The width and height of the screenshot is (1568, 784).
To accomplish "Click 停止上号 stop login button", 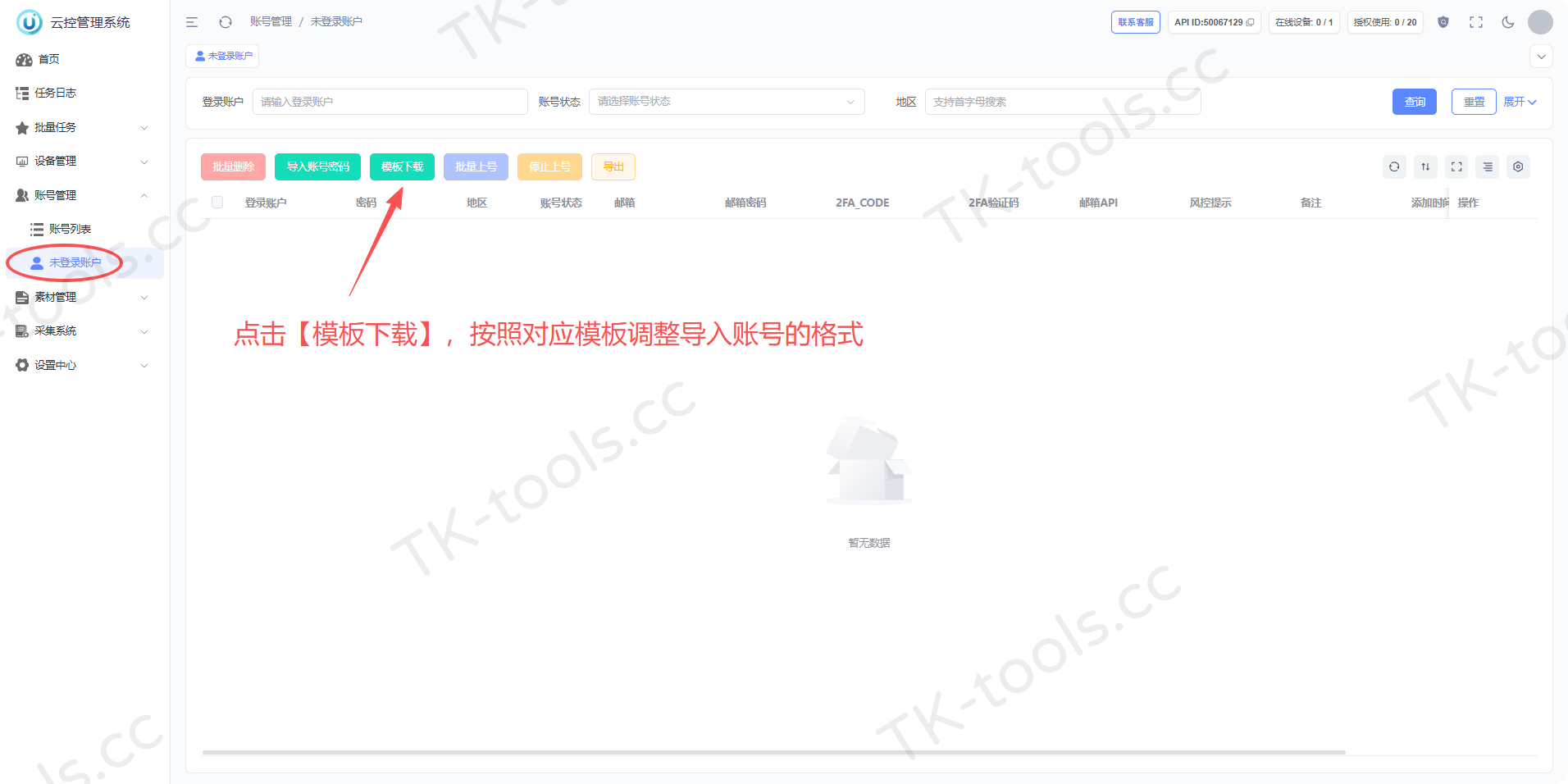I will point(549,166).
